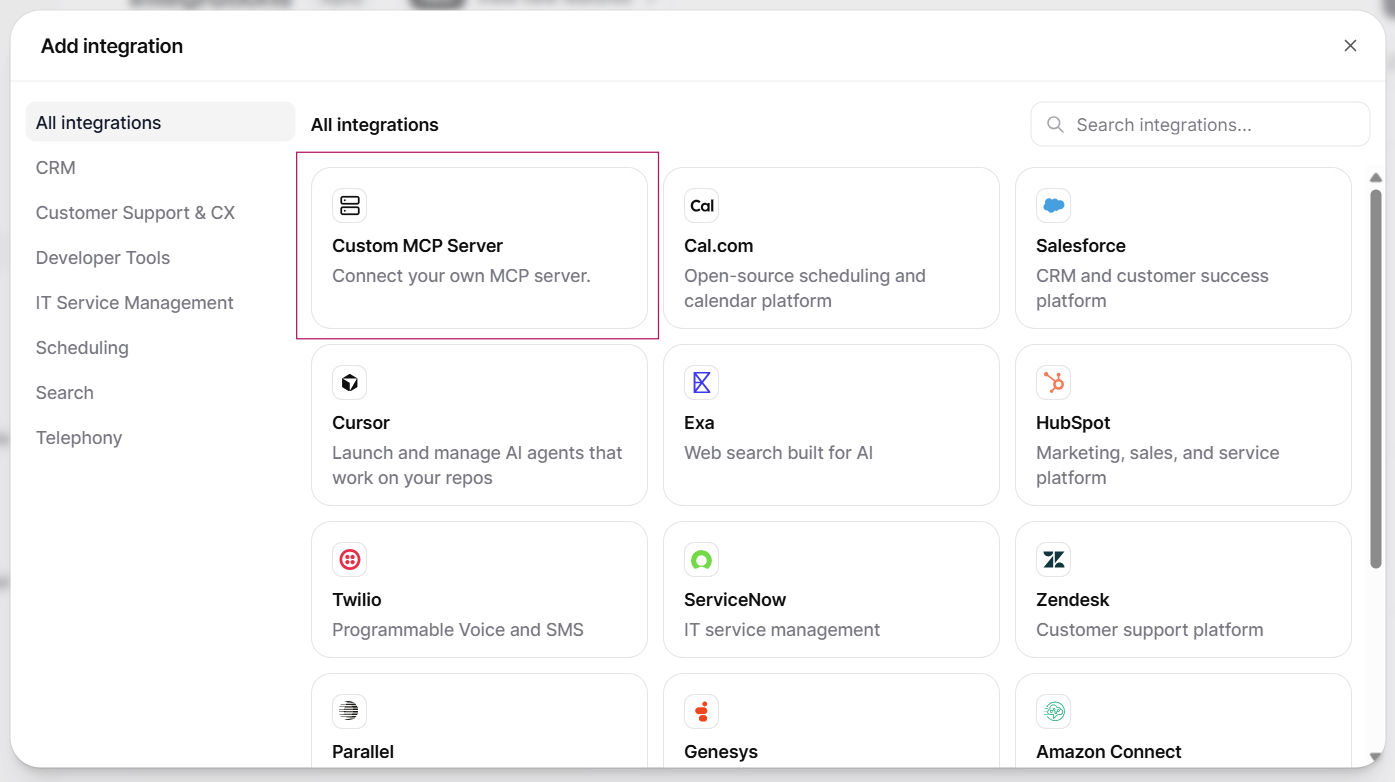Open the Amazon Connect integration icon
1395x782 pixels.
[1053, 710]
